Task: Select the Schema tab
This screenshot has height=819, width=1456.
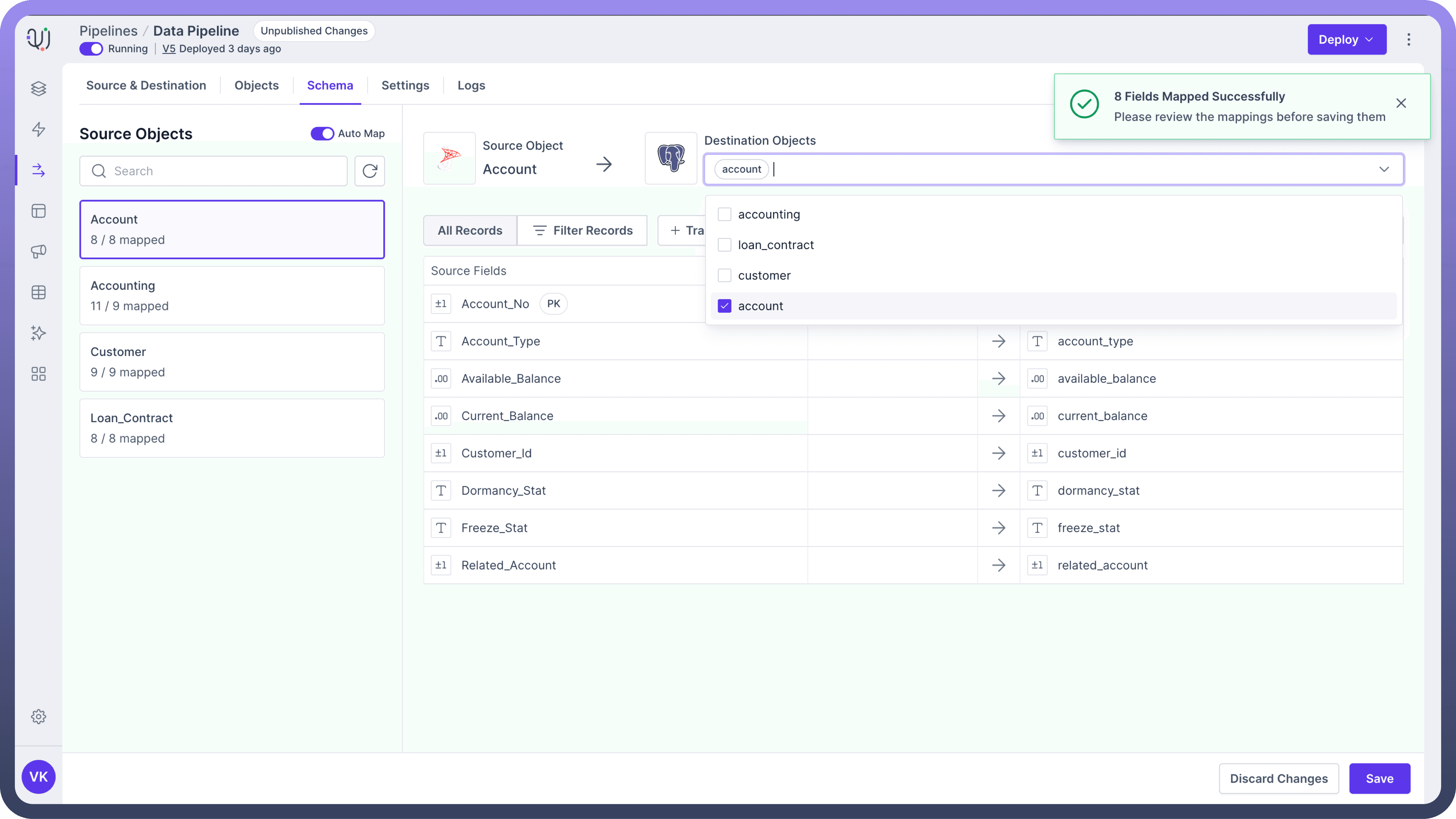Action: 330,85
